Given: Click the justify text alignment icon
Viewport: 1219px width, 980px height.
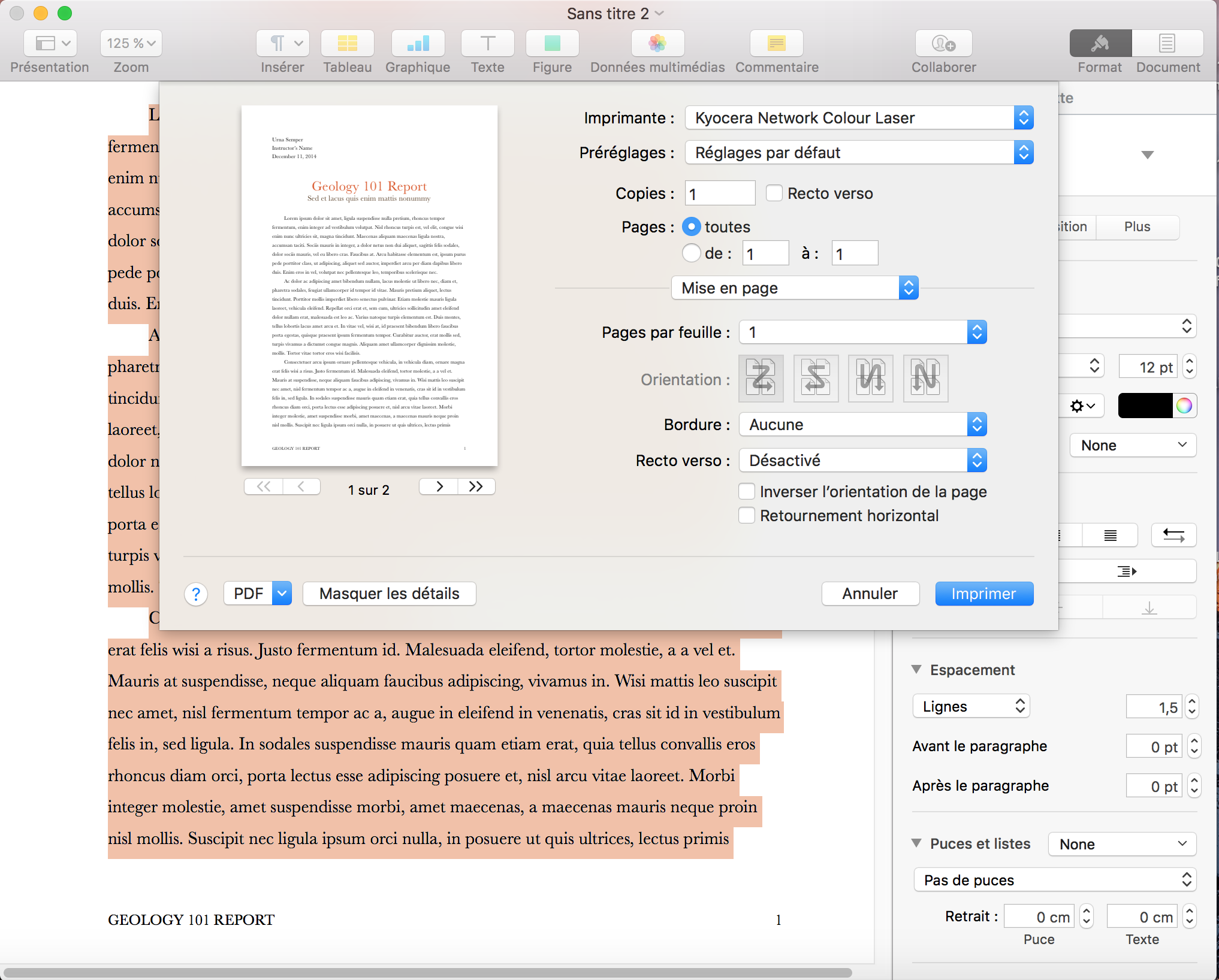Looking at the screenshot, I should click(1110, 535).
